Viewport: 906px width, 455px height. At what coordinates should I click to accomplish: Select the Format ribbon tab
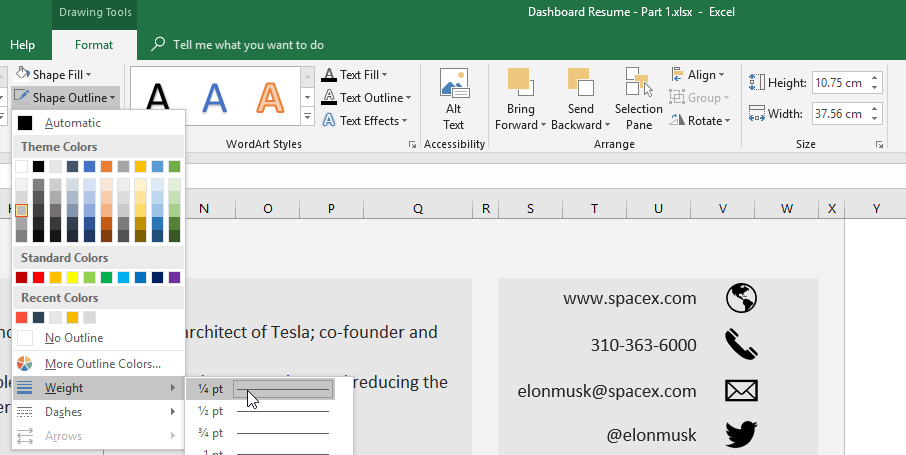(x=94, y=45)
